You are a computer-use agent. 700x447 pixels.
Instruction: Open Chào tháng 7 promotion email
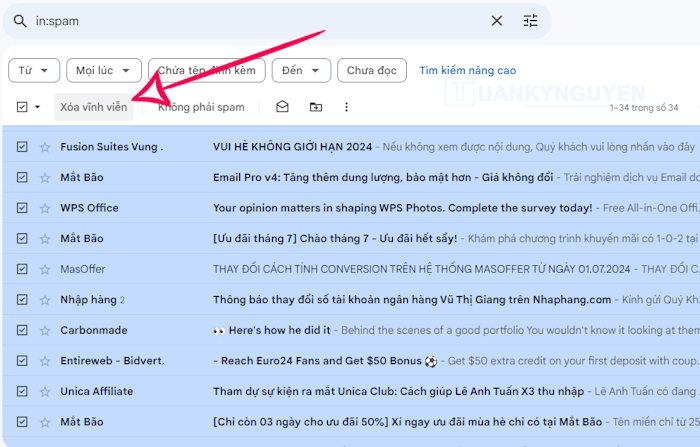pyautogui.click(x=335, y=238)
